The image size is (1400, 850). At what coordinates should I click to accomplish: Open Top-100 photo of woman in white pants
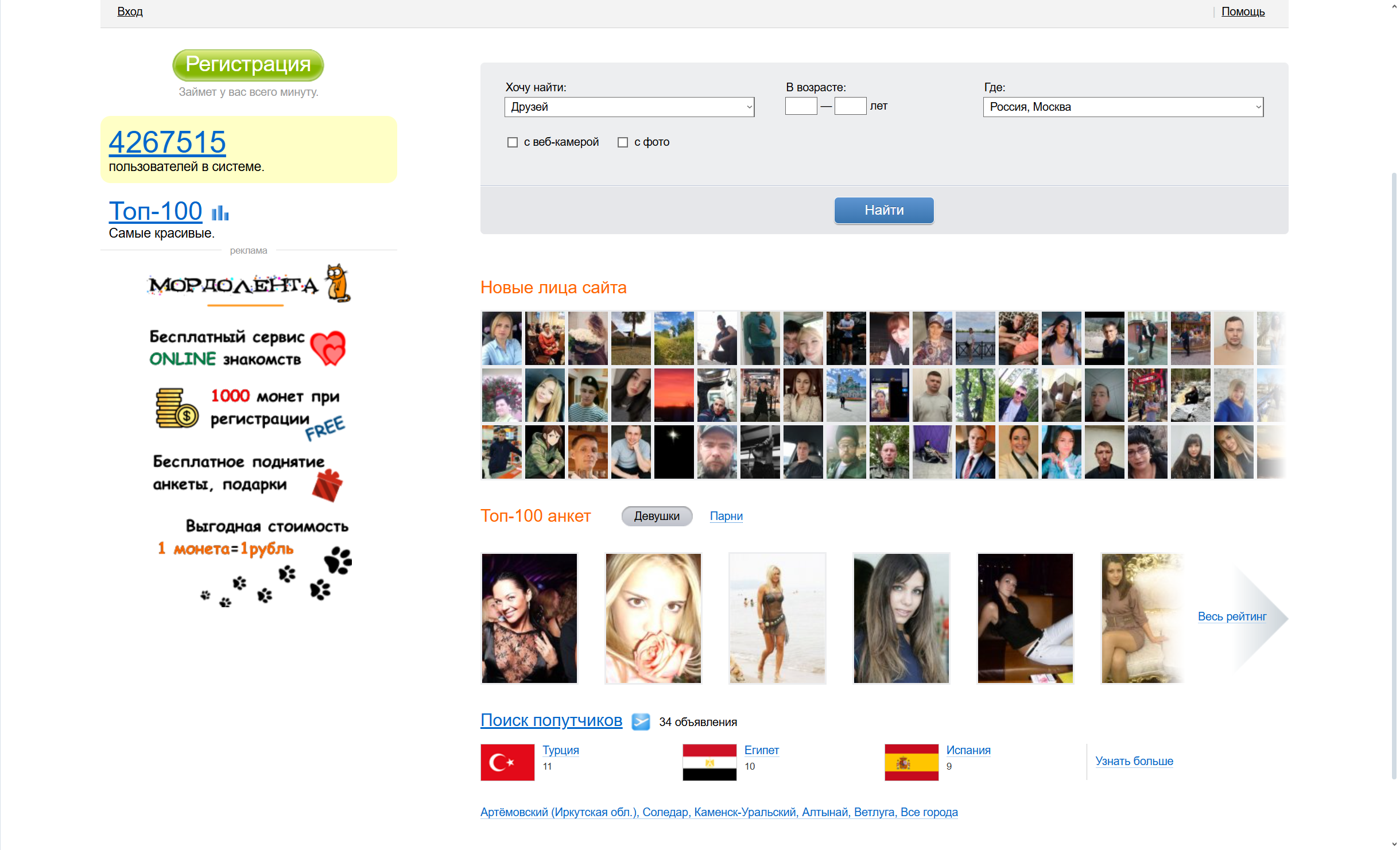click(1025, 618)
